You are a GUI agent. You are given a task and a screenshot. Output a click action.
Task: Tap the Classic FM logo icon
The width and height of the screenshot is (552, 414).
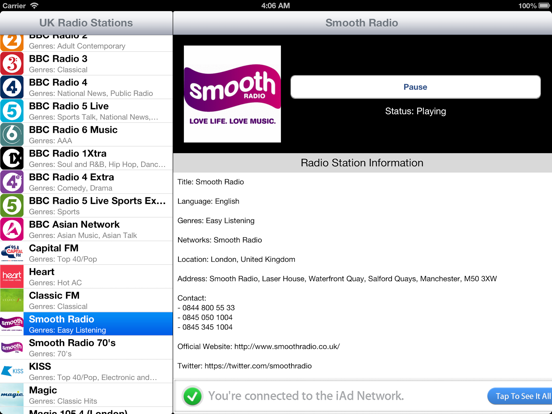pos(12,300)
